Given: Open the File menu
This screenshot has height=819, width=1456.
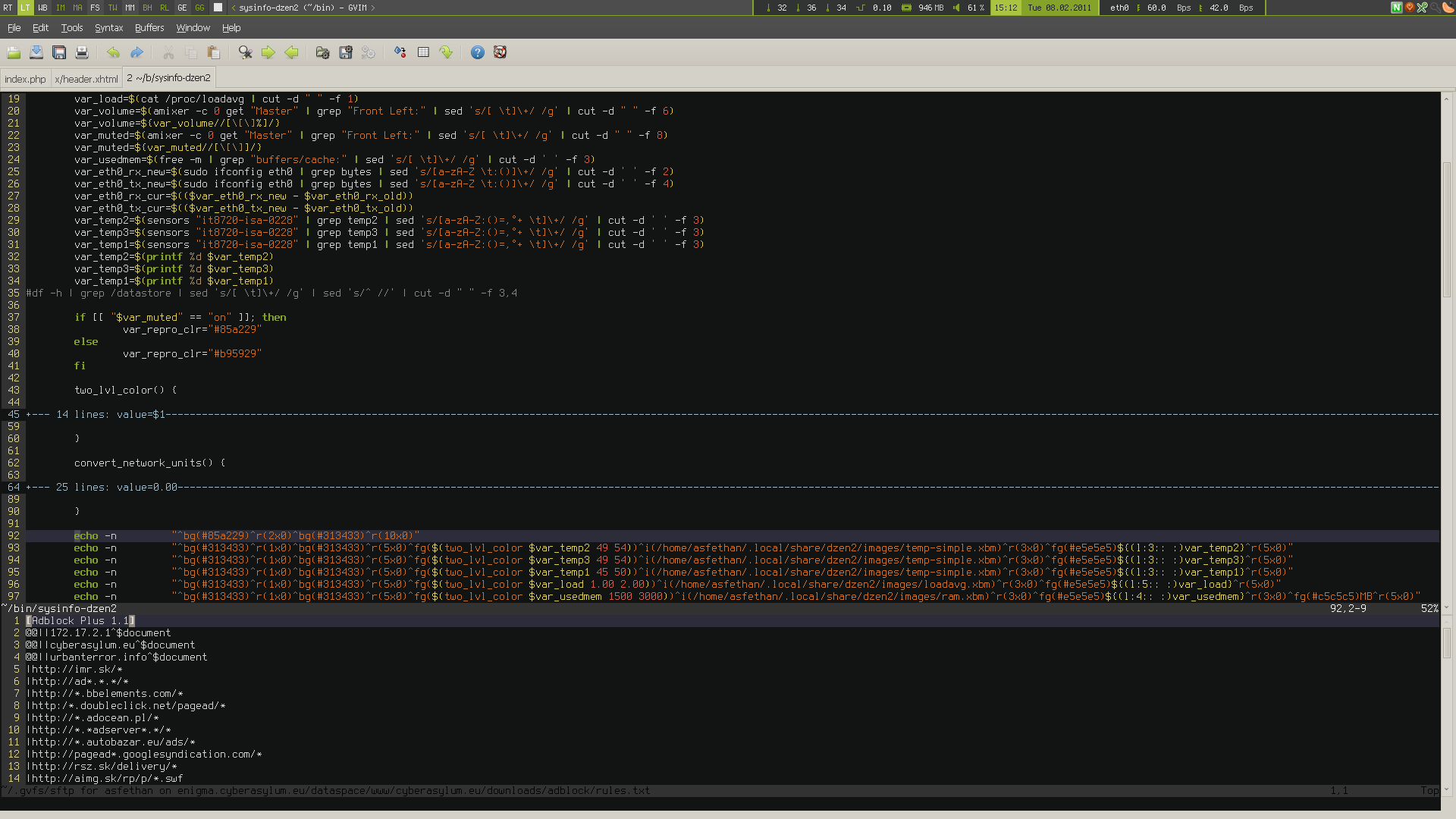Looking at the screenshot, I should [14, 28].
